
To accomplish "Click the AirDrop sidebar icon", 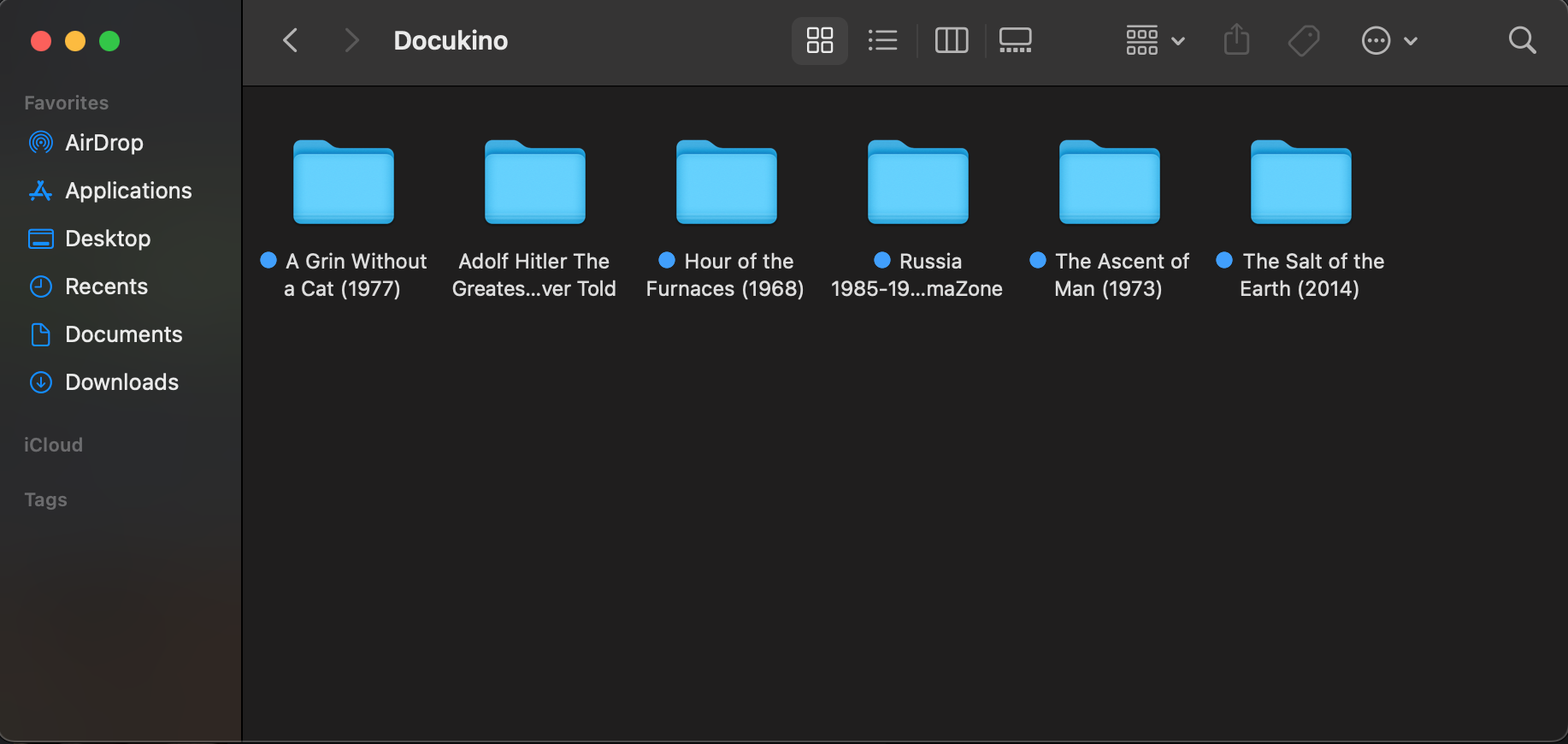I will (40, 142).
